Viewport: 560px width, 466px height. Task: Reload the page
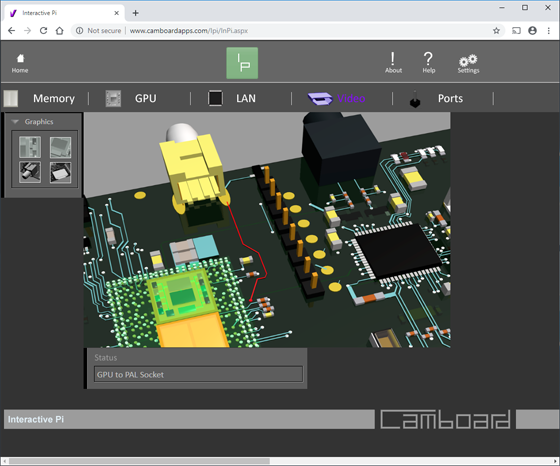[x=44, y=31]
